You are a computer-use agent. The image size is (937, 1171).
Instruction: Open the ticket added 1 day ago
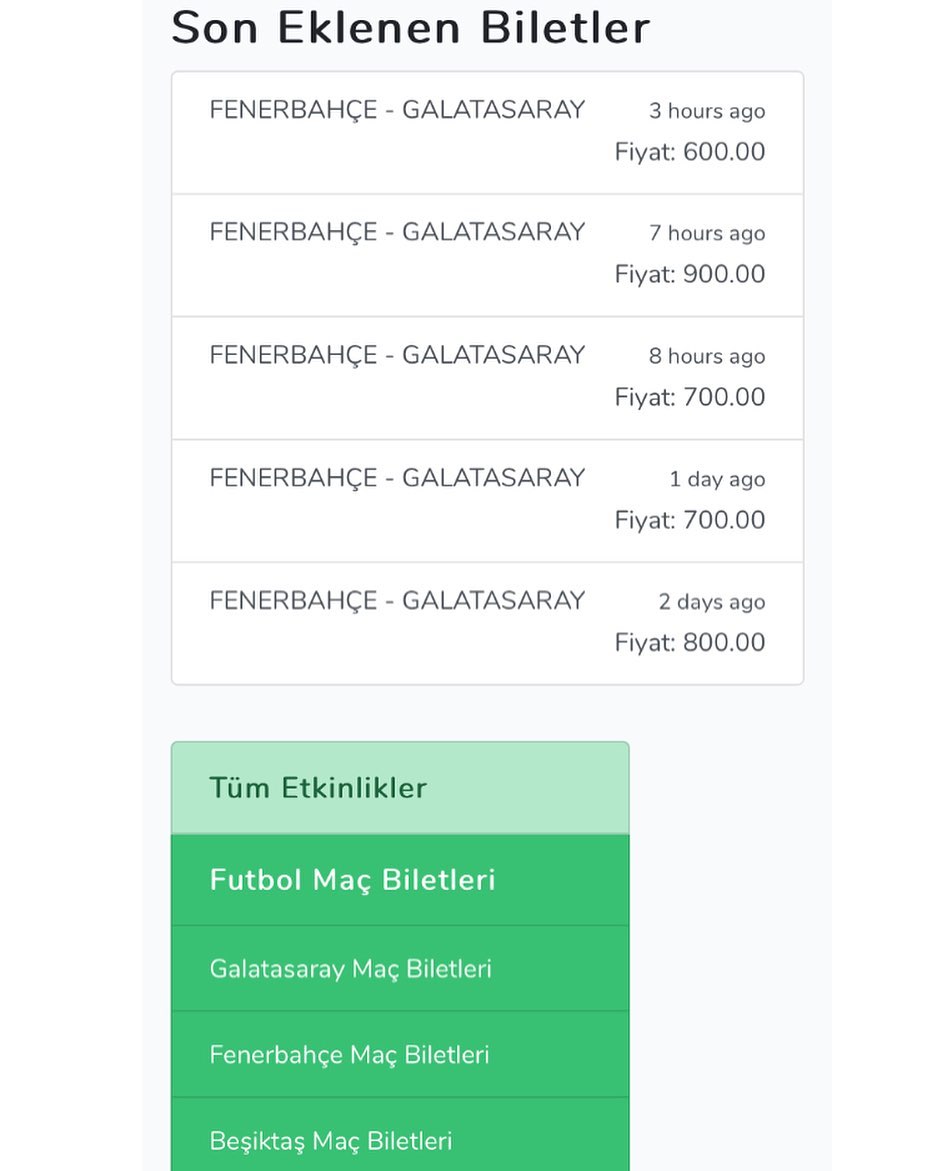[x=488, y=501]
